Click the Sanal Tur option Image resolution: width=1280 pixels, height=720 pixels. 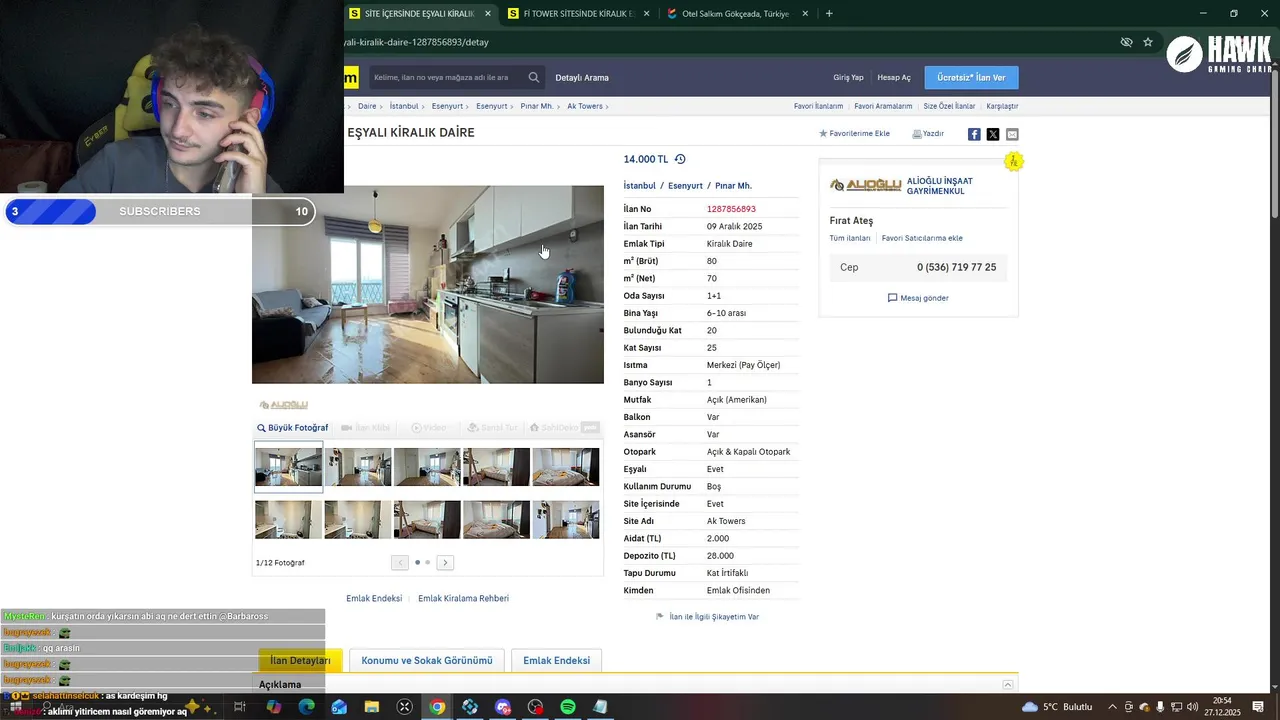(492, 428)
